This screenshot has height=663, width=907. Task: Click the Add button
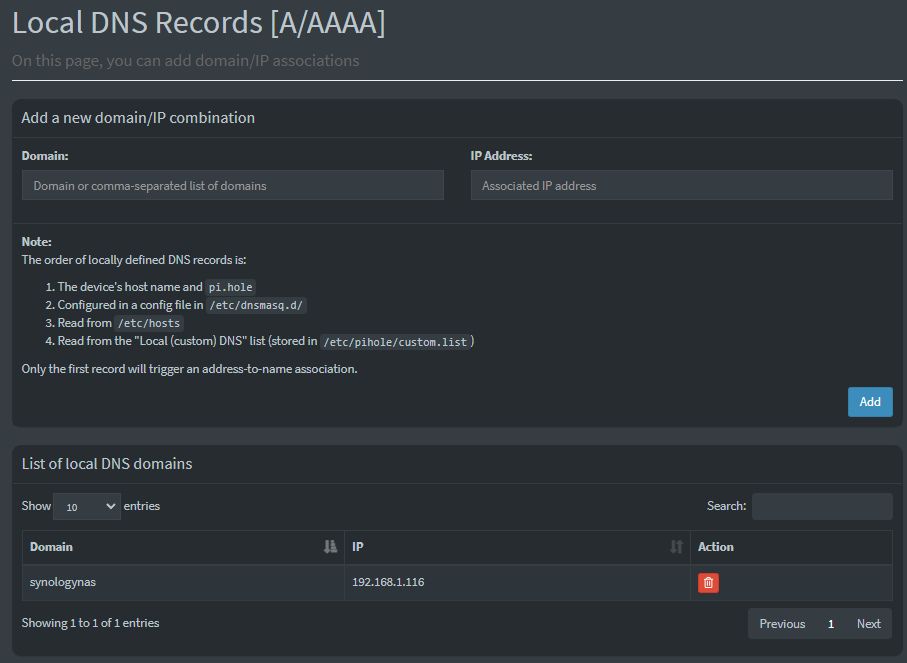870,402
